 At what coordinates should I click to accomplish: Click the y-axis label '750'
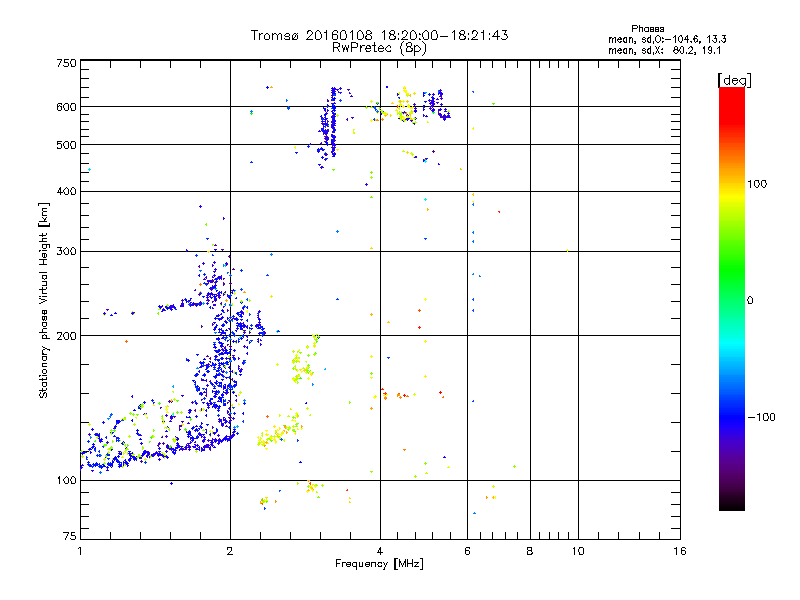coord(66,63)
